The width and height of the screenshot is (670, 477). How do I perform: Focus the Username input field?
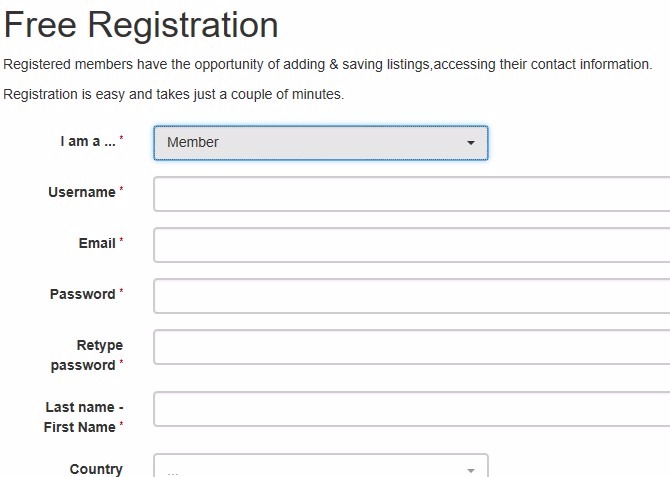click(x=411, y=194)
